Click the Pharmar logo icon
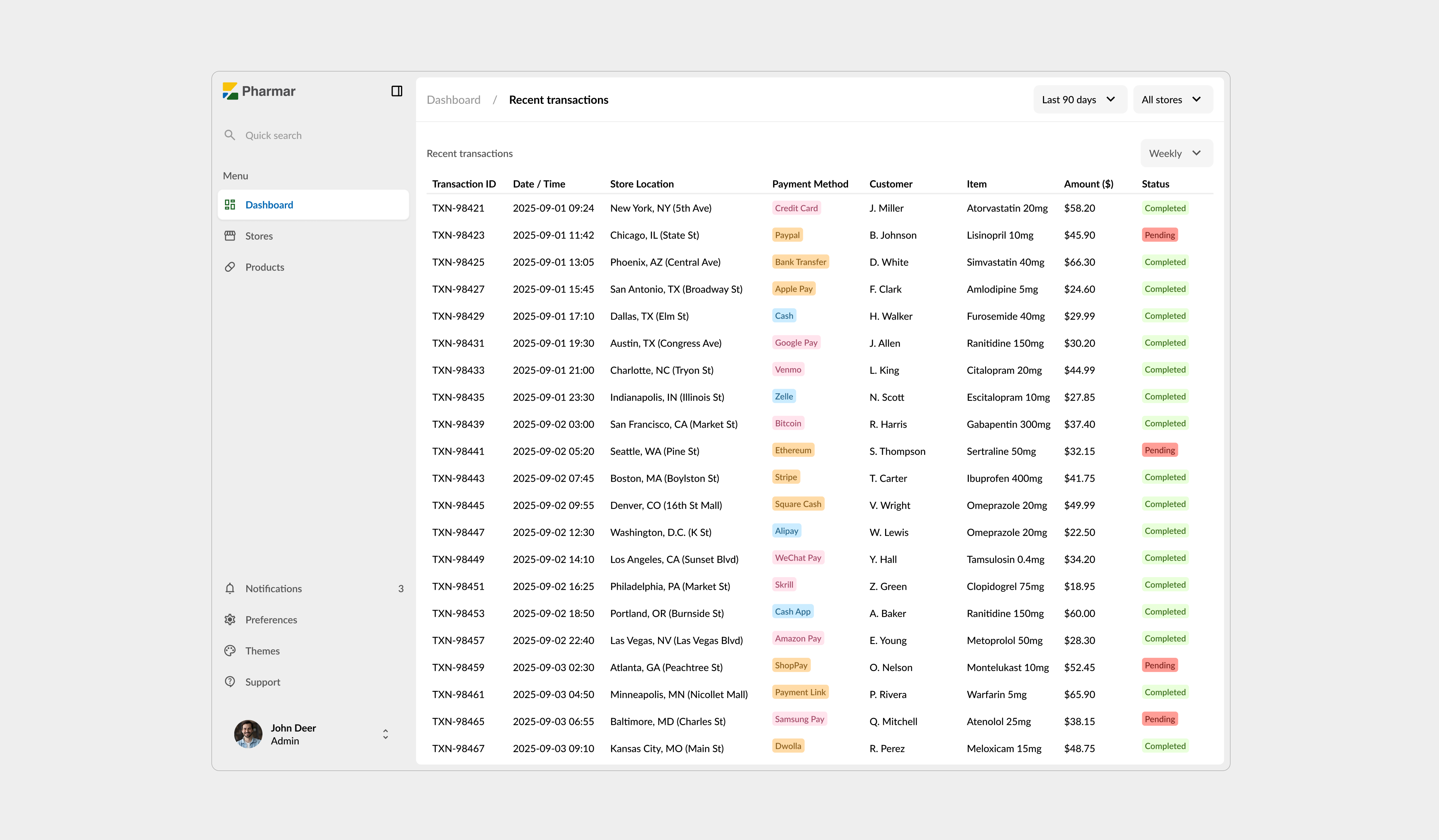Viewport: 1439px width, 840px height. (230, 91)
